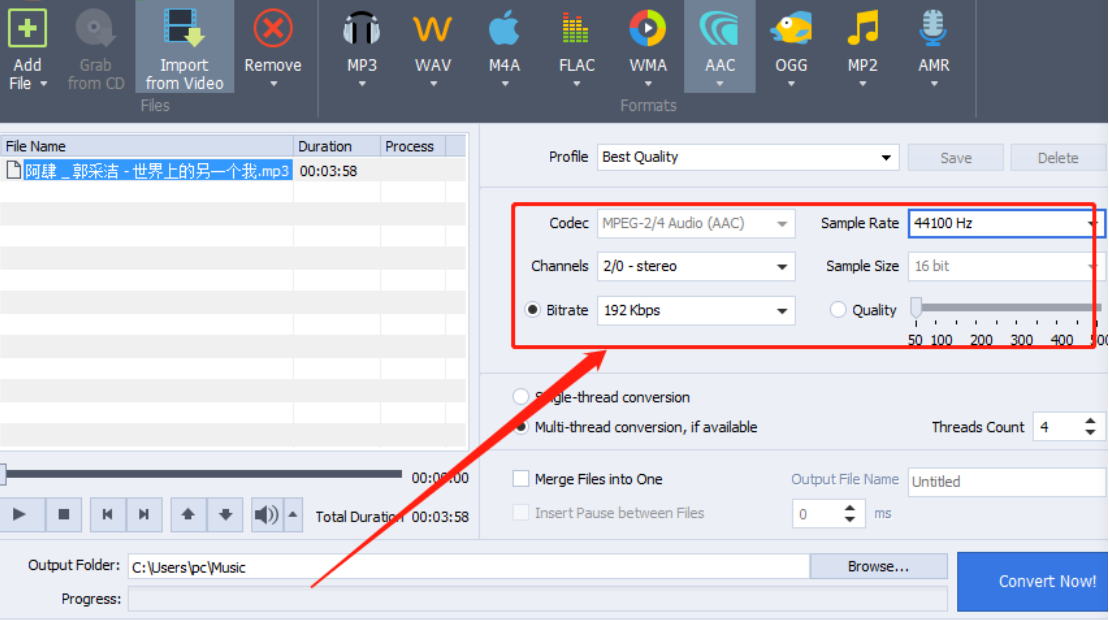Select the AMR format icon
Viewport: 1109px width, 620px height.
click(934, 29)
